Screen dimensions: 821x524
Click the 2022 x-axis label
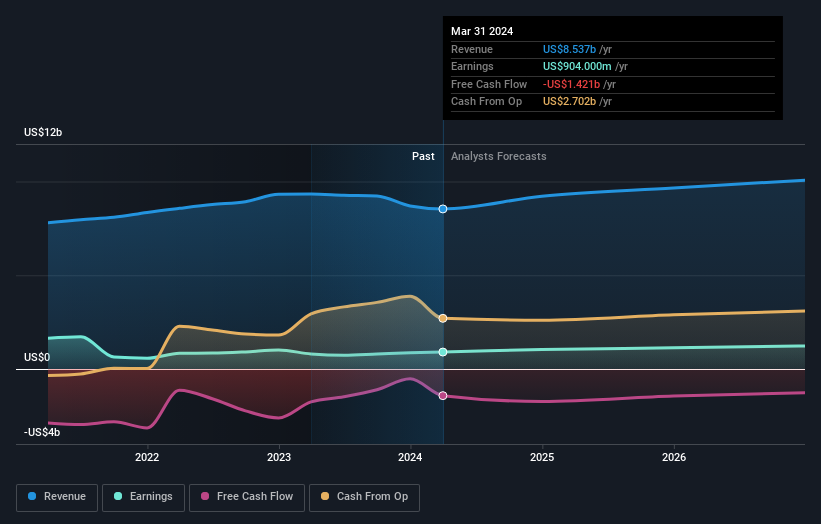(147, 457)
